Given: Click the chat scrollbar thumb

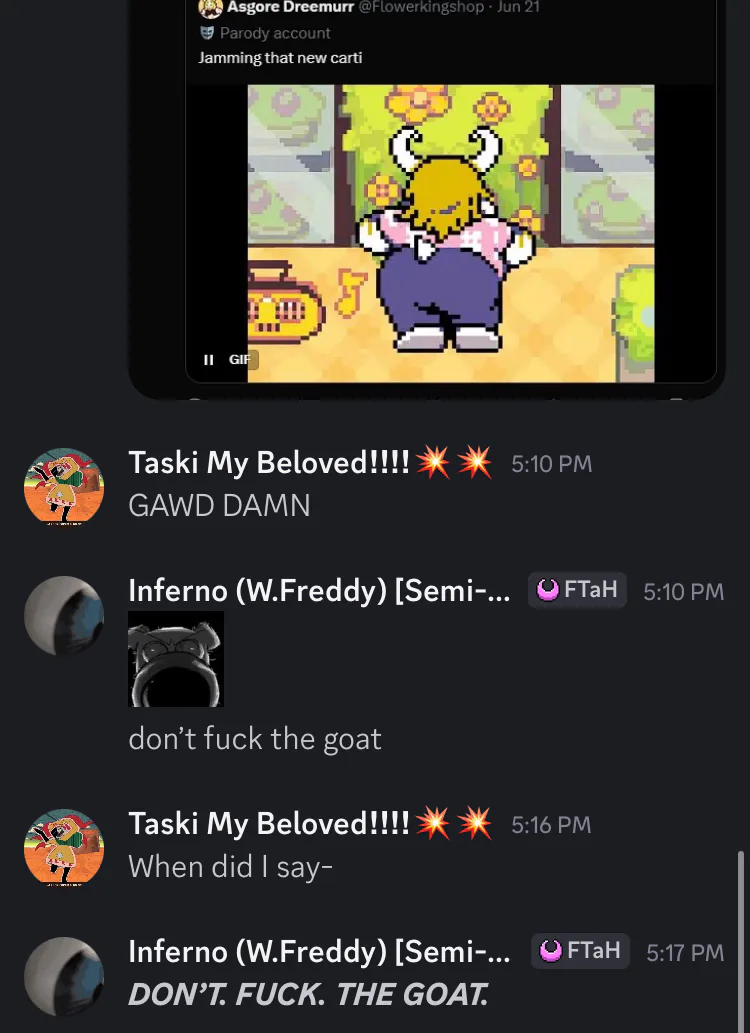Looking at the screenshot, I should pos(741,942).
